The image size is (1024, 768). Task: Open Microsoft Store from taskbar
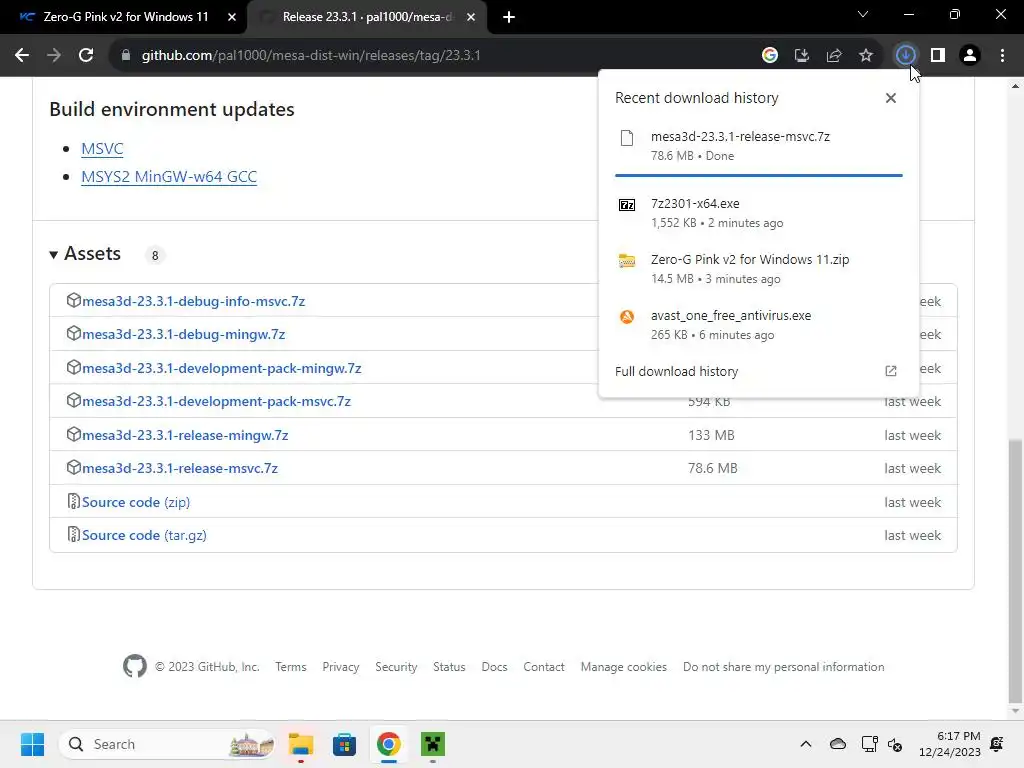(344, 744)
